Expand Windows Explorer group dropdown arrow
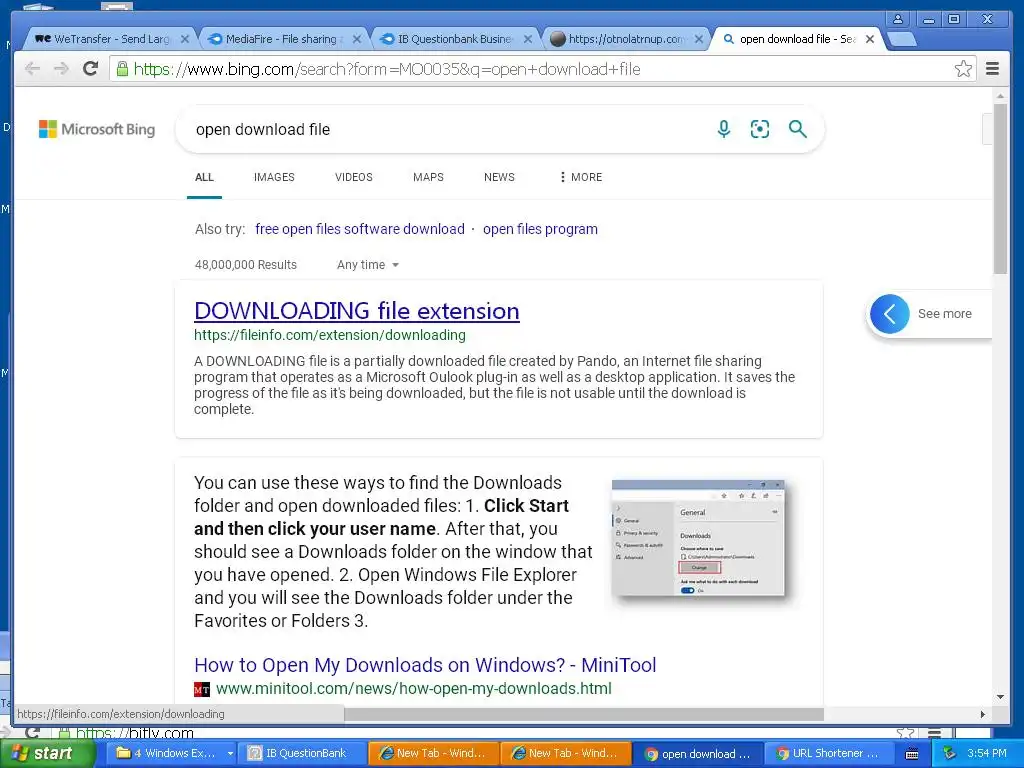The height and width of the screenshot is (768, 1024). click(x=230, y=754)
